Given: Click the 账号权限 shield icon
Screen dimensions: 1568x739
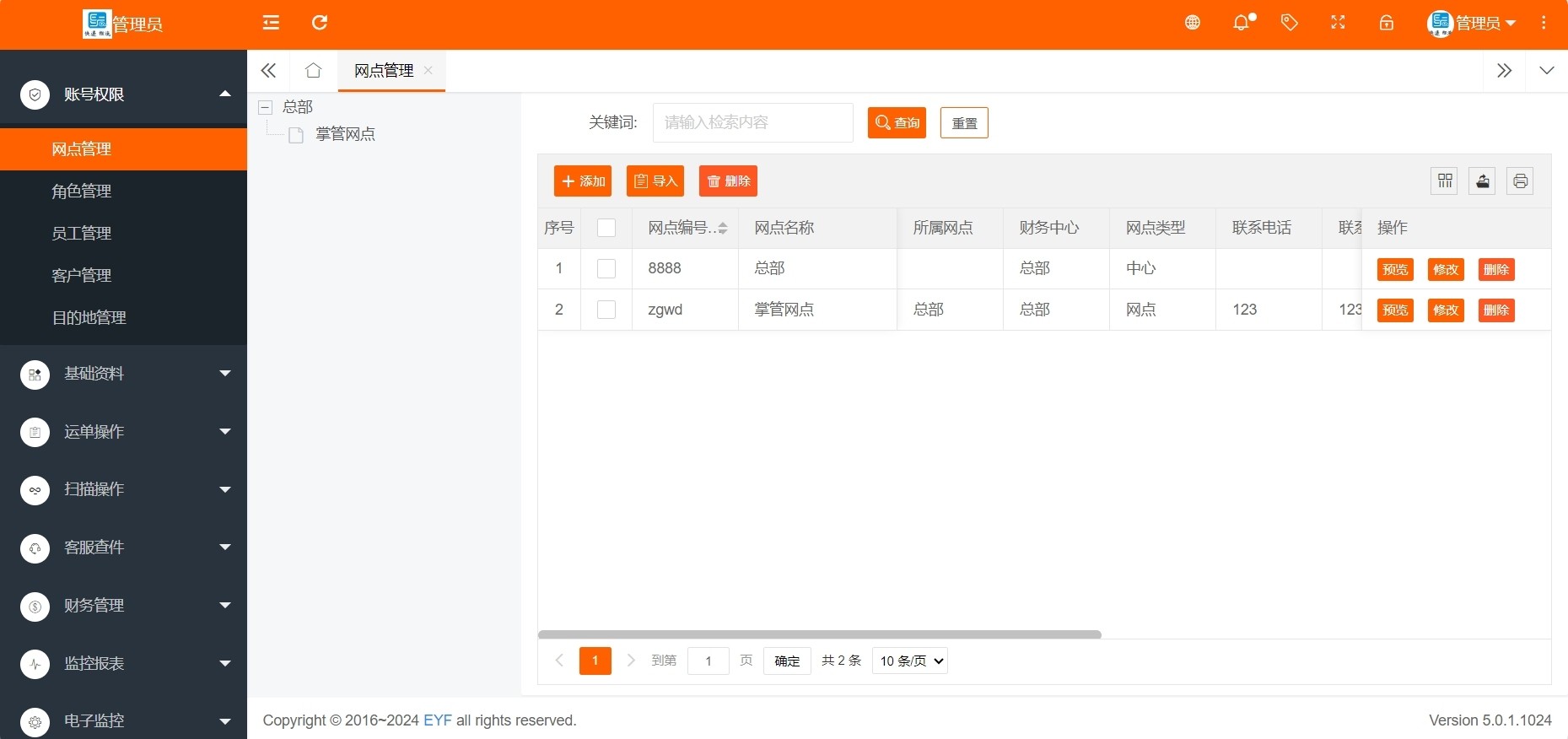Looking at the screenshot, I should (x=35, y=94).
